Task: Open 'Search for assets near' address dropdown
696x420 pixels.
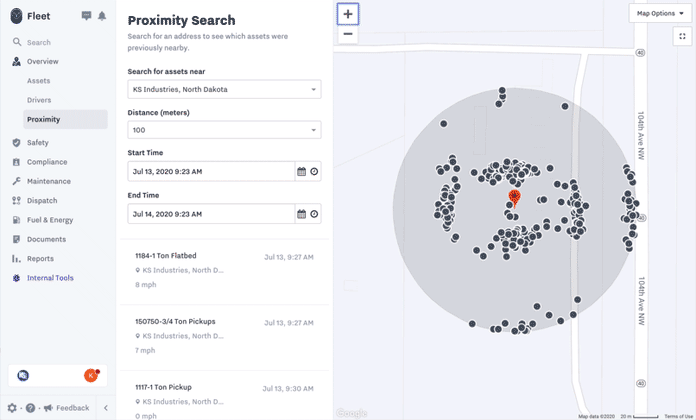Action: tap(224, 89)
